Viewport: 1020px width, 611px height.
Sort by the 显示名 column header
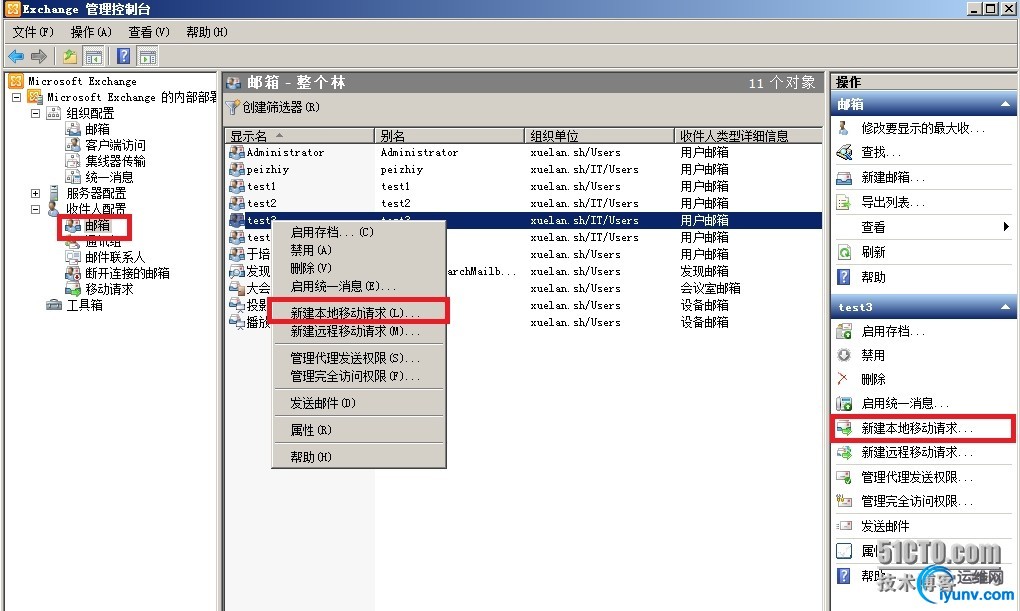(x=300, y=136)
